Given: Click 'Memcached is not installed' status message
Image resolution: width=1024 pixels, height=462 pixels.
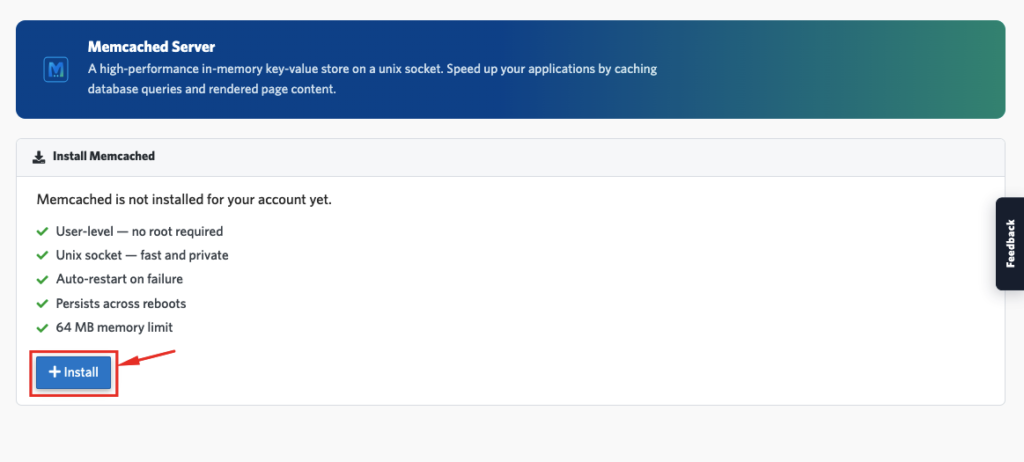Looking at the screenshot, I should pyautogui.click(x=184, y=200).
